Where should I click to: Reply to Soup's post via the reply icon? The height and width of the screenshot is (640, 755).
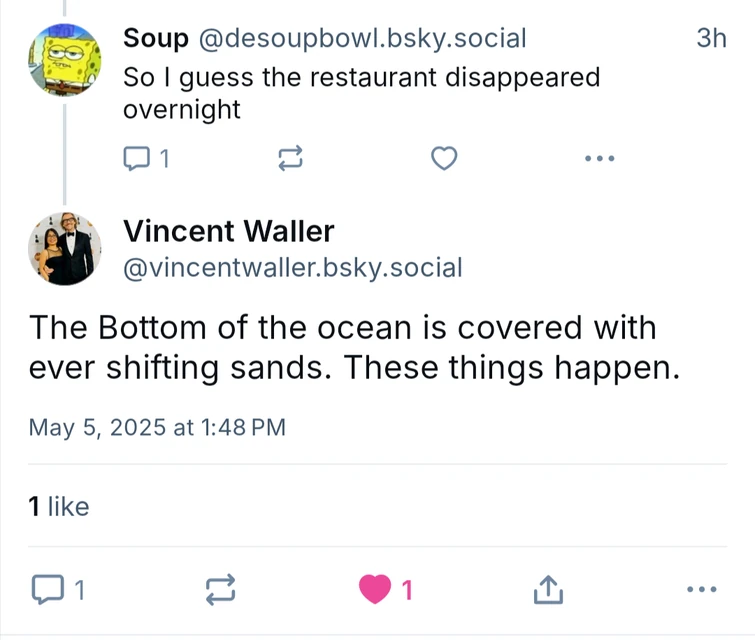coord(135,158)
